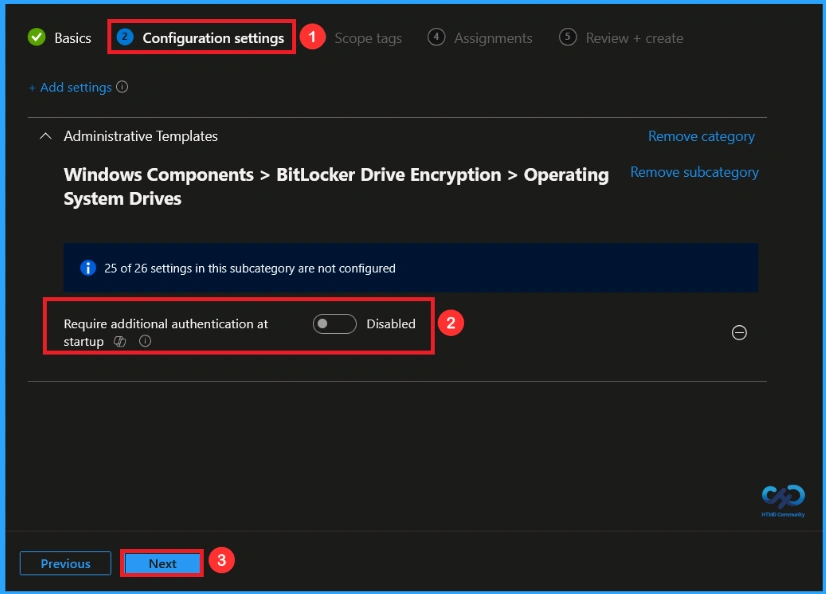Enable Require additional authentication at startup

(334, 323)
